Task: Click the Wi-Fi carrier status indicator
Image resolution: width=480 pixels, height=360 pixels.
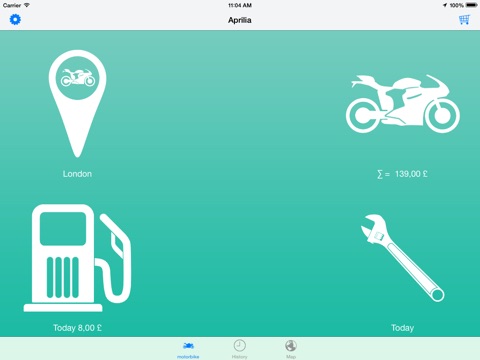Action: pos(27,5)
